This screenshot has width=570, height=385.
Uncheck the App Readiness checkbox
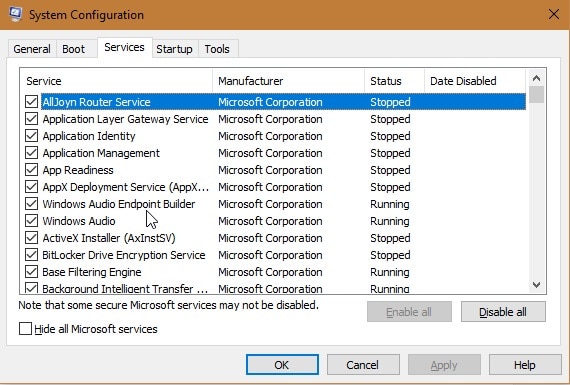click(x=32, y=170)
